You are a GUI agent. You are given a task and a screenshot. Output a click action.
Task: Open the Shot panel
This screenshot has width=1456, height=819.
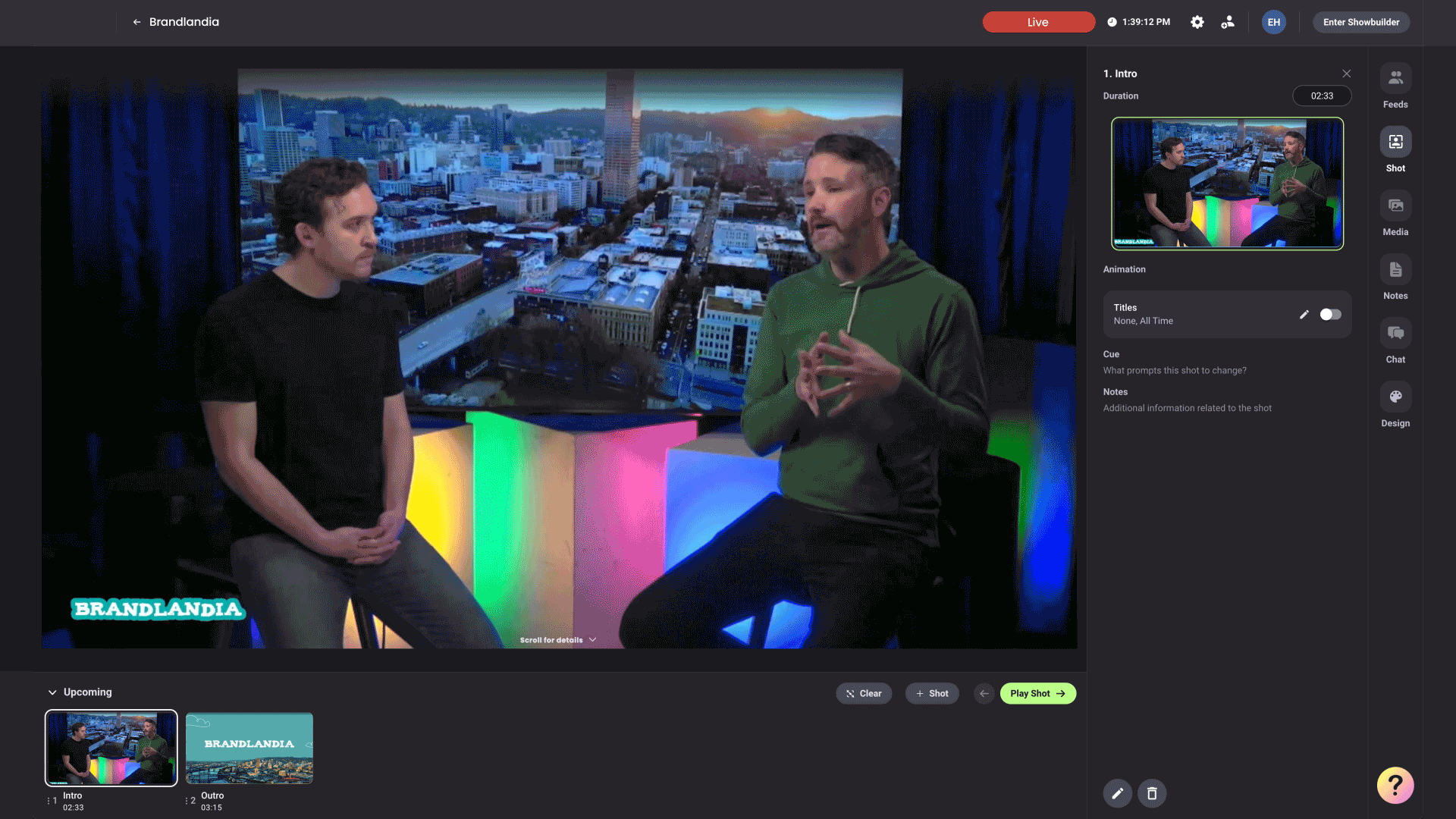1395,150
